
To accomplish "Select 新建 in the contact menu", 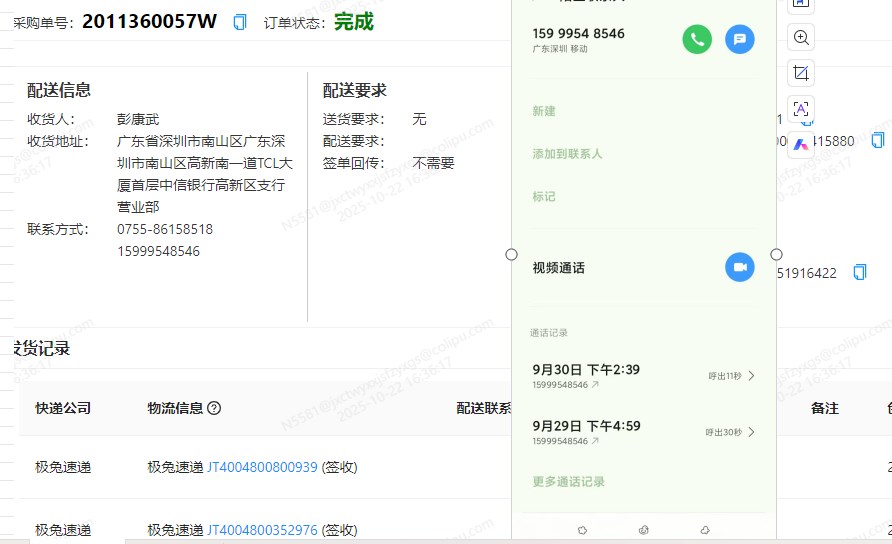I will [544, 111].
